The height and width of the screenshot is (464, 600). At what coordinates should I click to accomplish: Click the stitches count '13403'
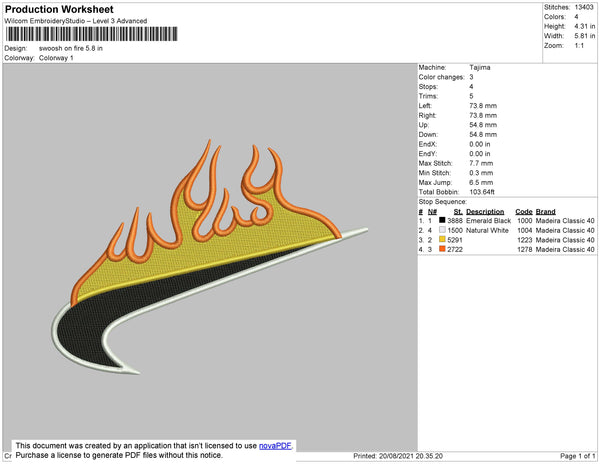pyautogui.click(x=584, y=7)
